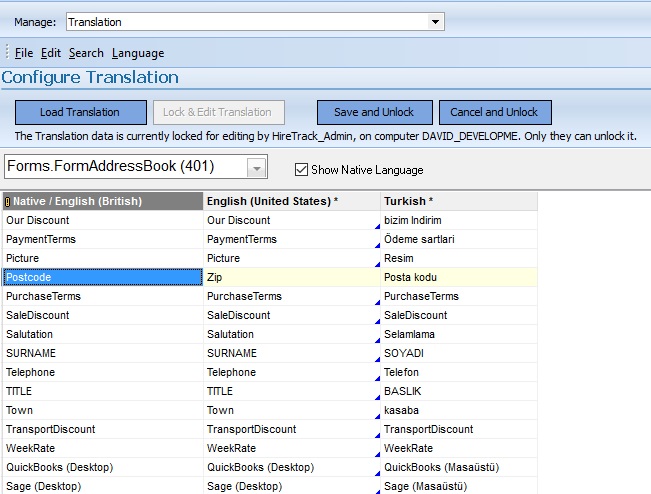The height and width of the screenshot is (494, 651).
Task: Select the Telephone row in Native column
Action: [102, 372]
